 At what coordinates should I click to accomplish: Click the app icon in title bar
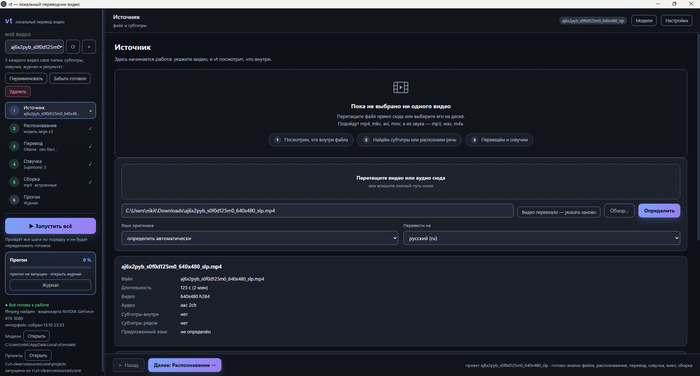(x=4, y=4)
